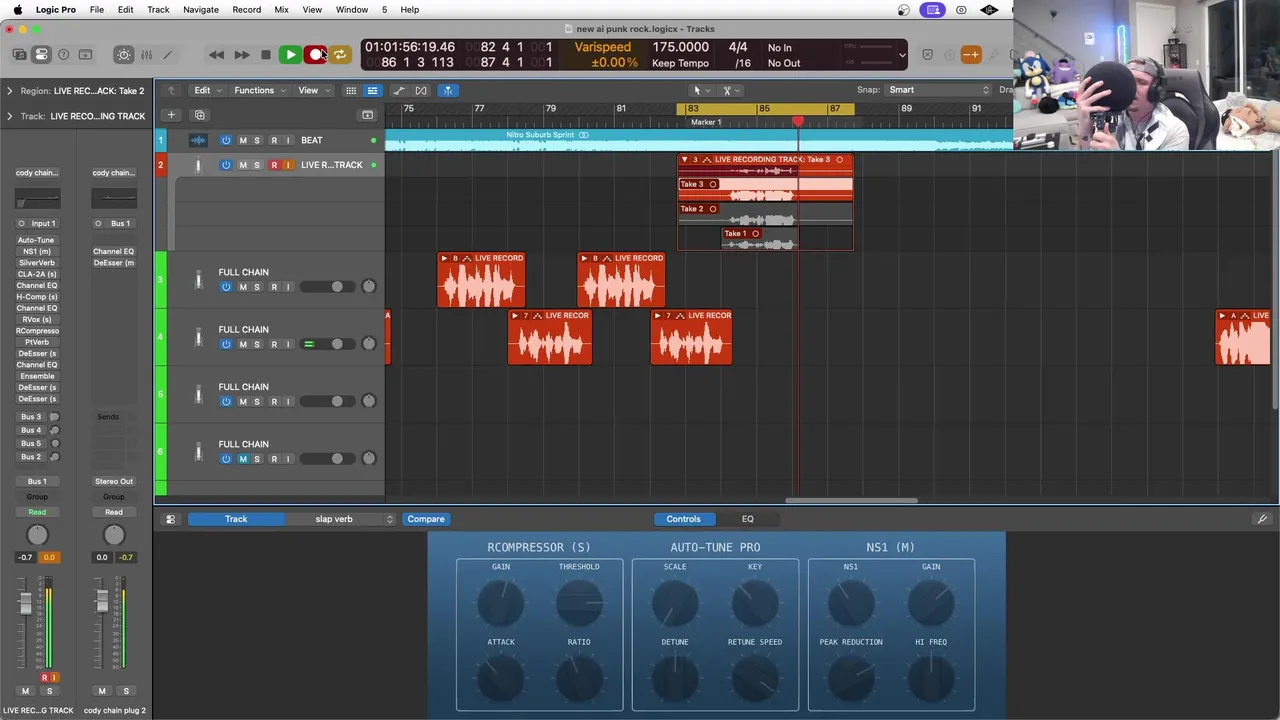
Task: Toggle input monitoring on LIVE R...TRACK
Action: [288, 165]
